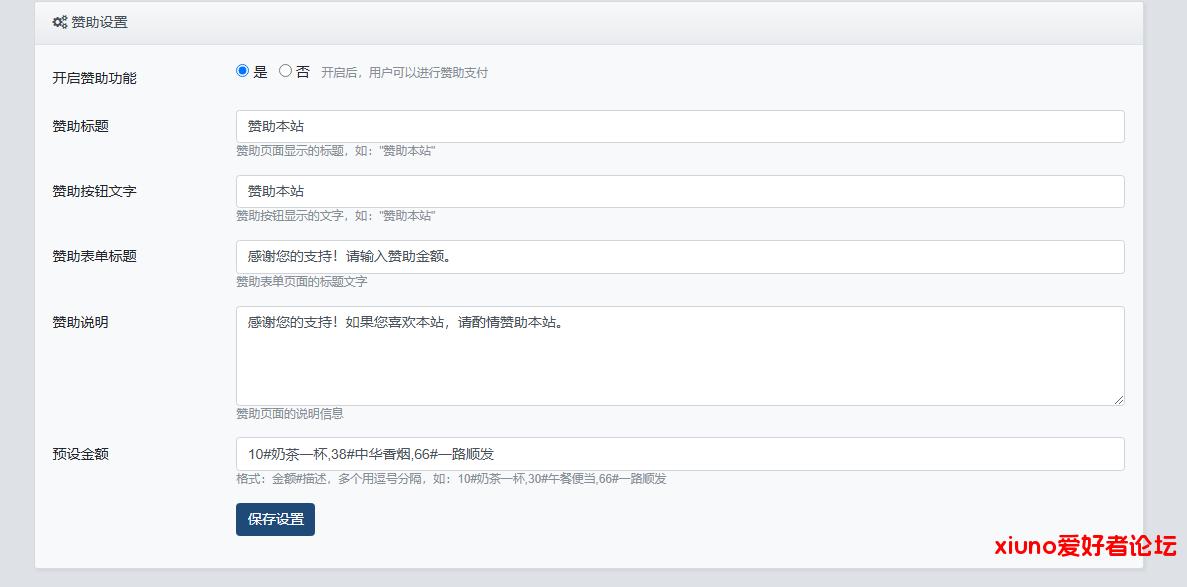Focus the 赞助按钮文字 text box
This screenshot has height=587, width=1187.
tap(679, 191)
